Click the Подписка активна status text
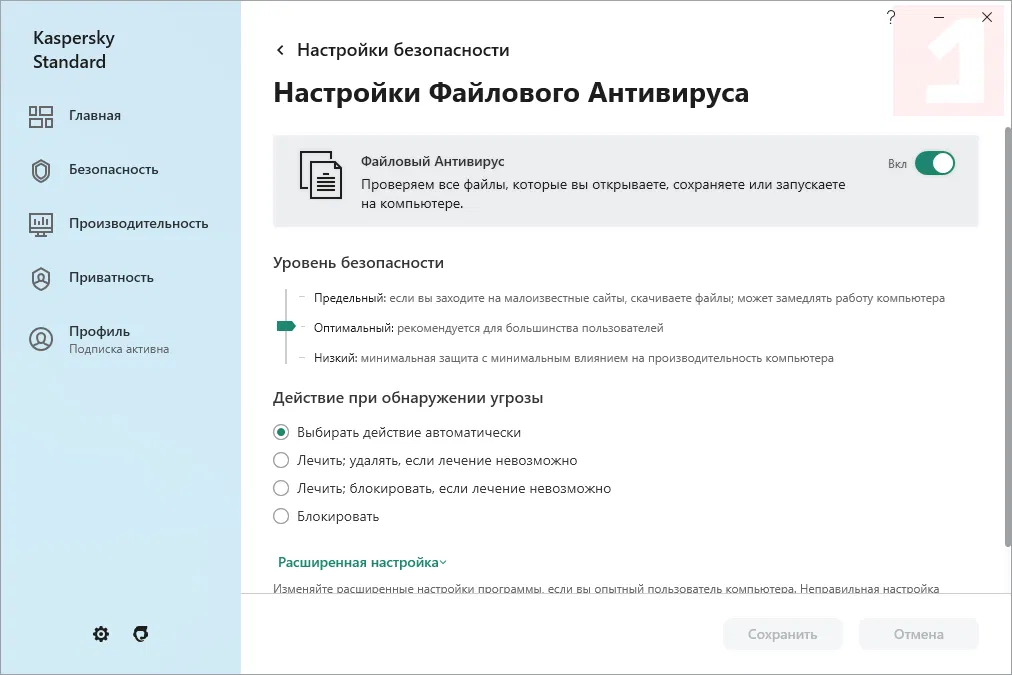The width and height of the screenshot is (1012, 675). tap(119, 349)
